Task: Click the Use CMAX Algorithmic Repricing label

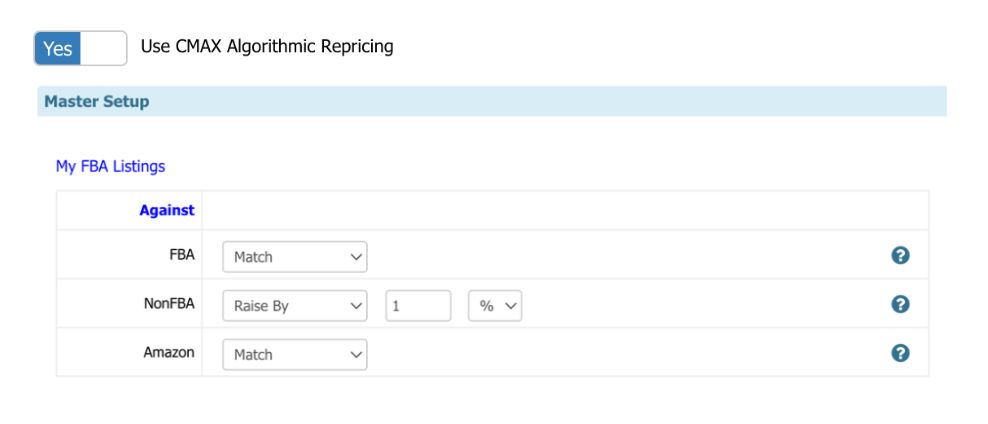Action: click(x=267, y=47)
